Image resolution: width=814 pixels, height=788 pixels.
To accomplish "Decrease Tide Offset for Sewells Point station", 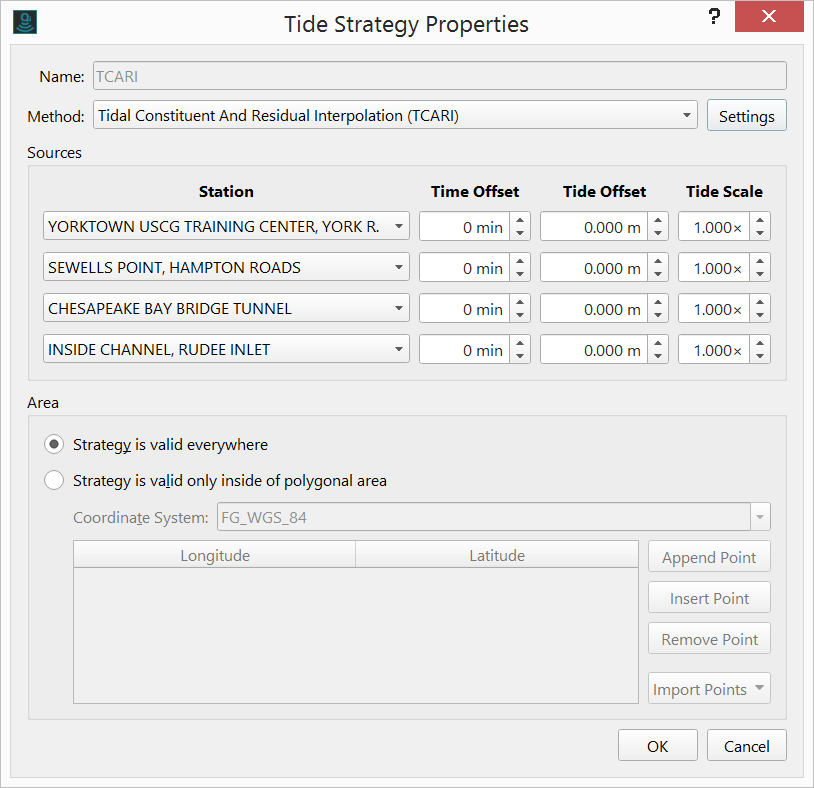I will pyautogui.click(x=657, y=275).
